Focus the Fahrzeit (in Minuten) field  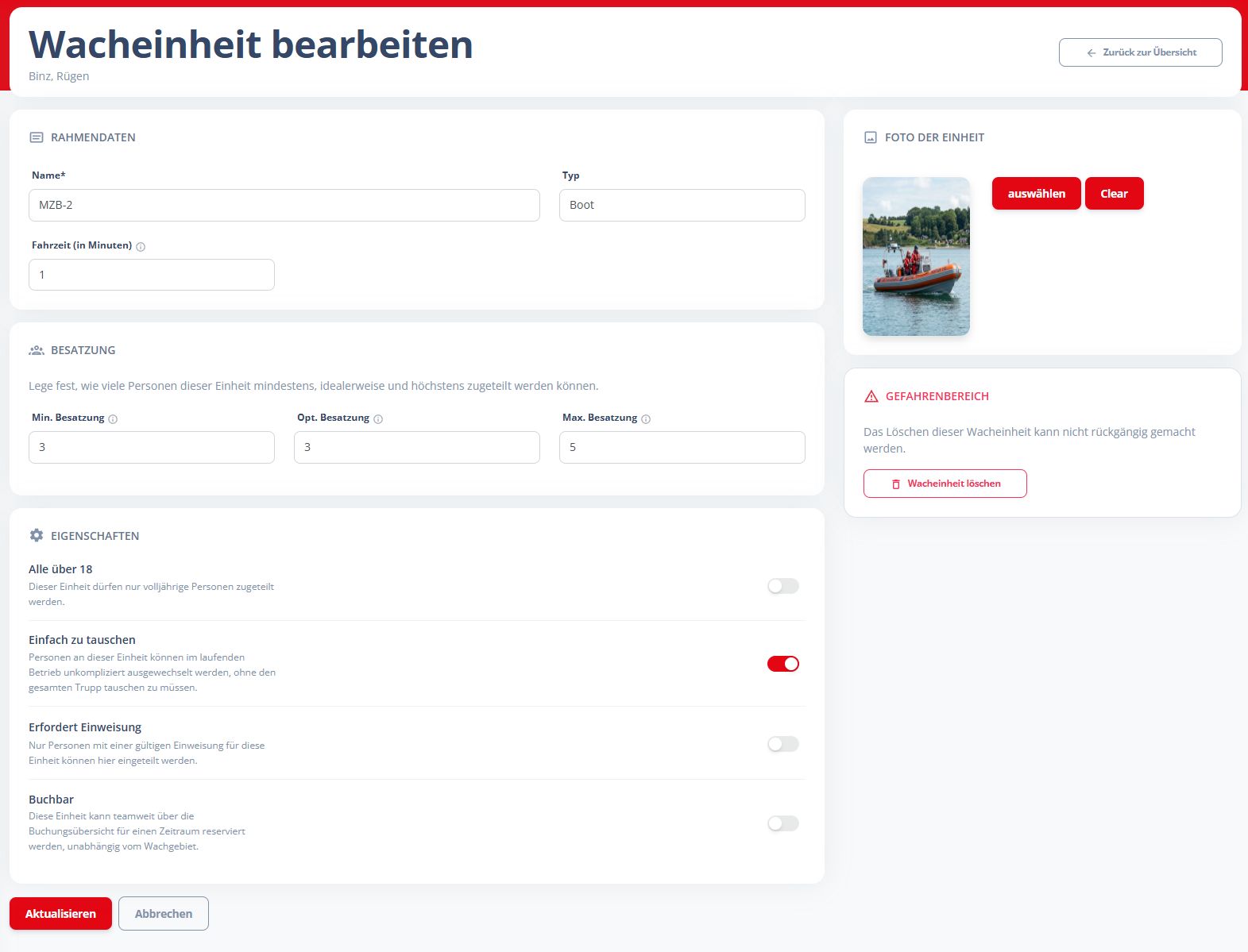(152, 275)
